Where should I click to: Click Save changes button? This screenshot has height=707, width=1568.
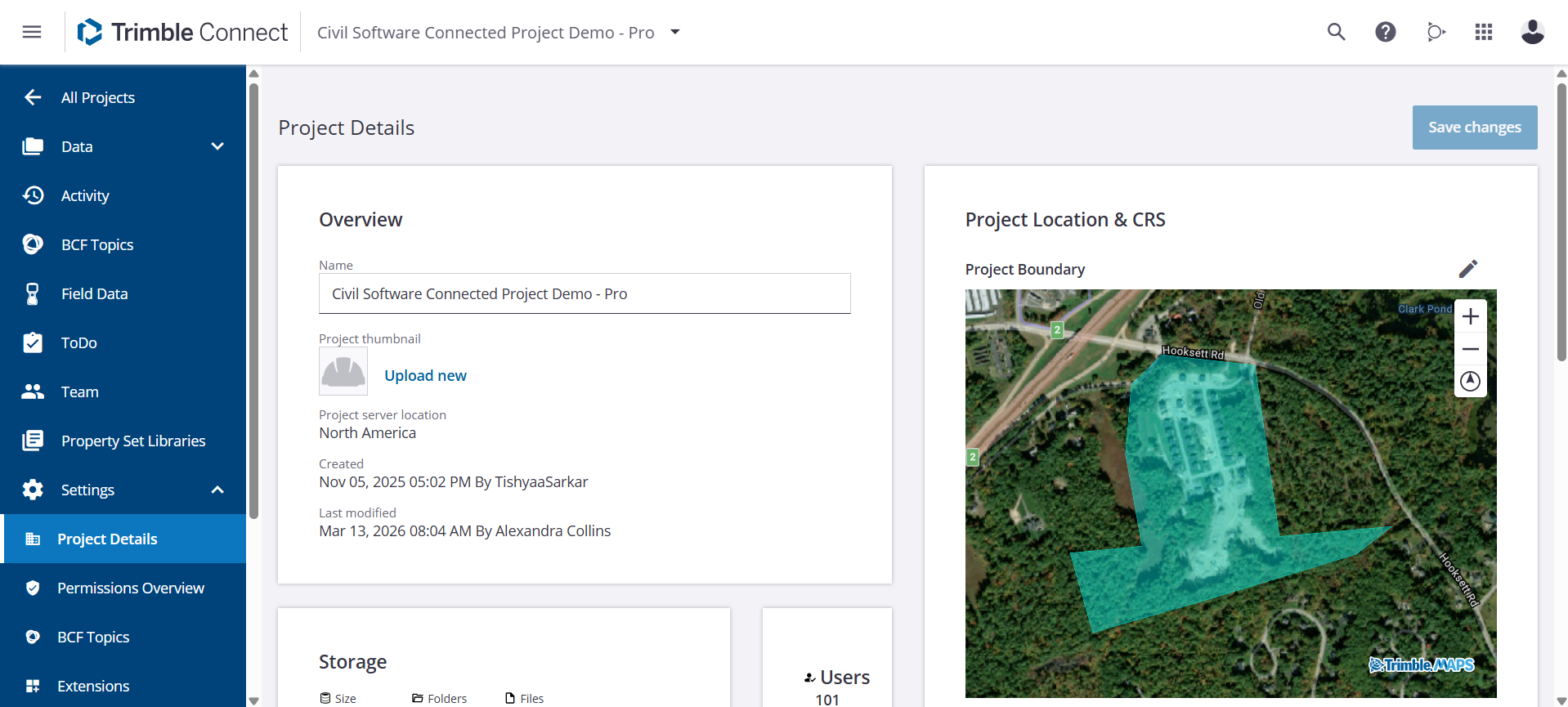point(1474,128)
